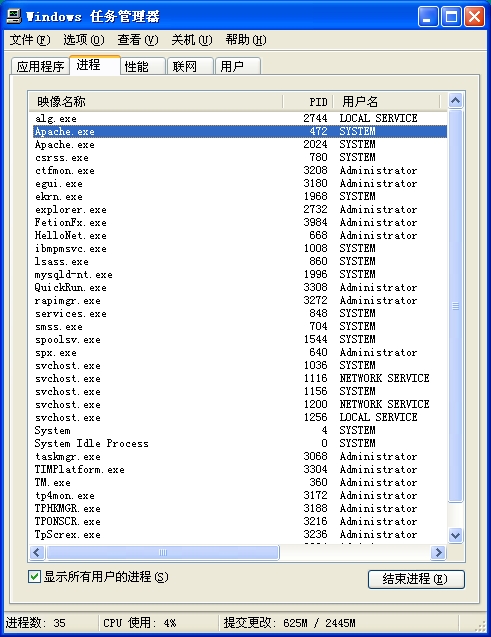Switch to the 应用程序 tab

(40, 66)
